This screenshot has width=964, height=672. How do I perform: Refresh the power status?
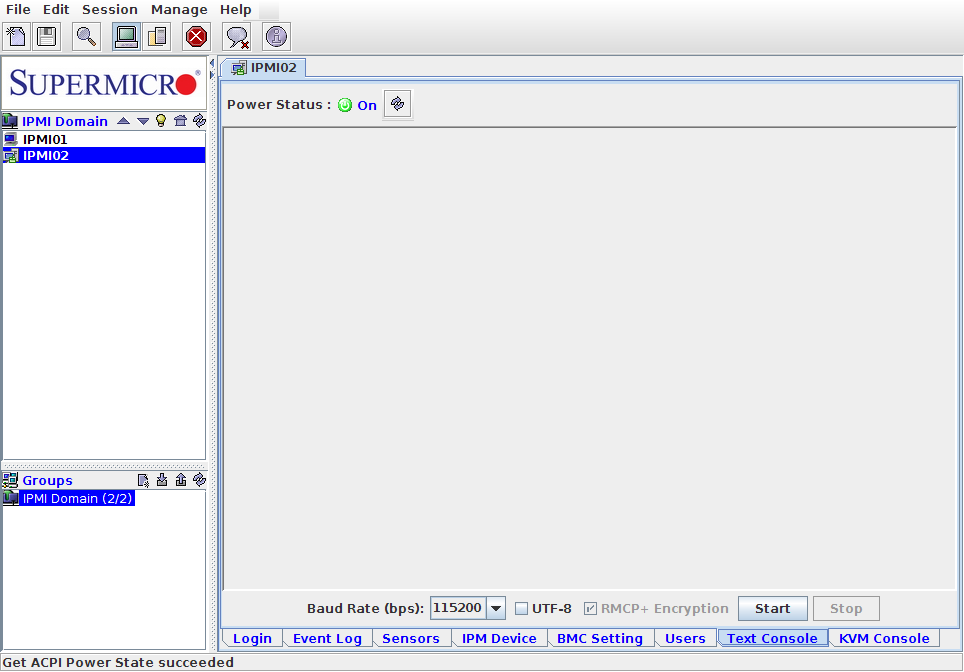coord(398,104)
